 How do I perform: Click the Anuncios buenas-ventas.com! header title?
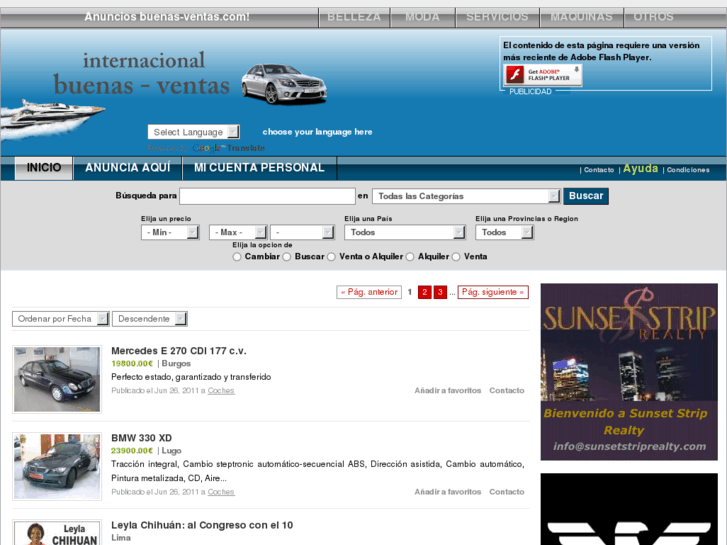(167, 17)
